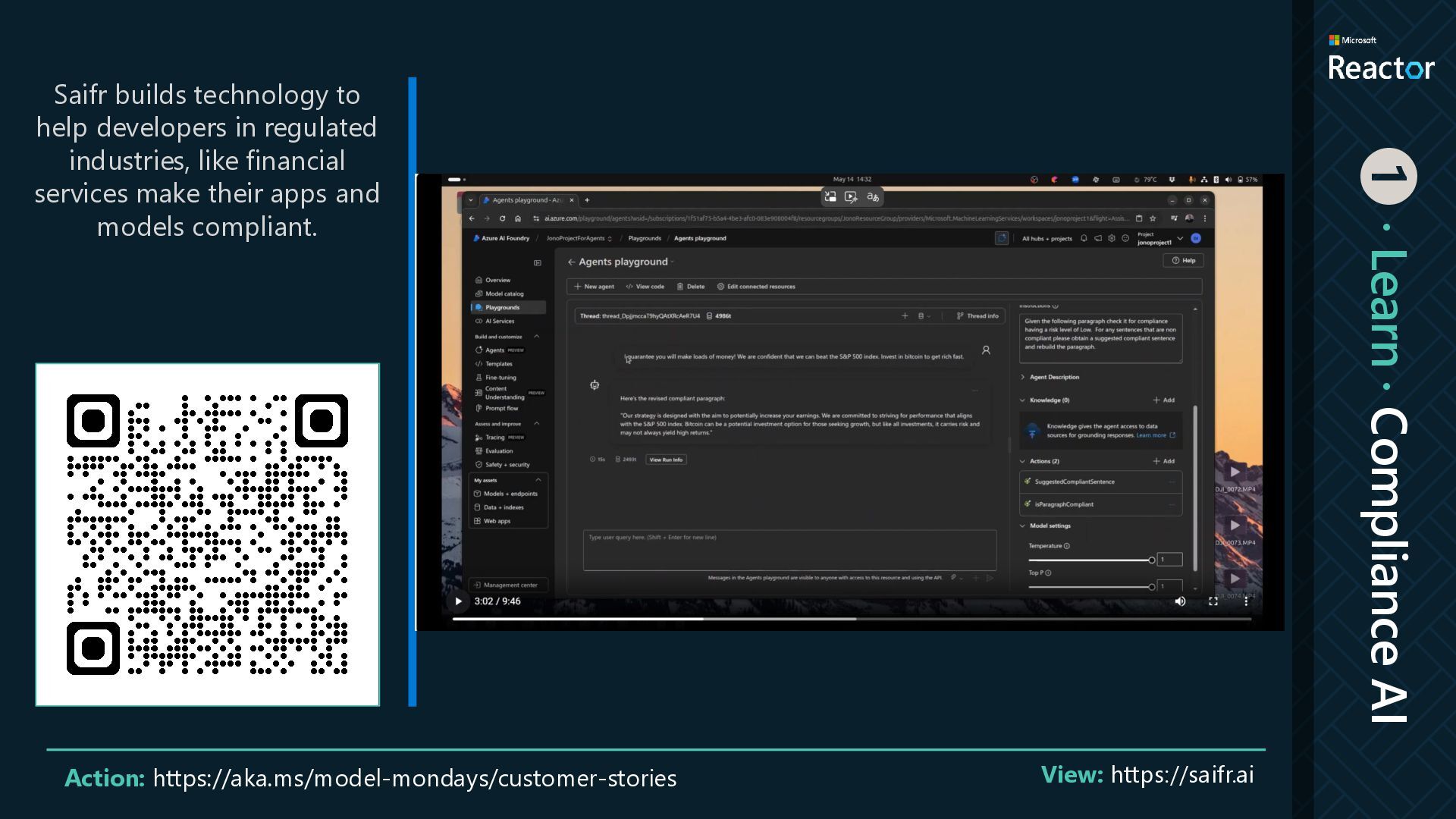Viewport: 1456px width, 819px height.
Task: Expand the Agent Description section
Action: [x=1050, y=377]
